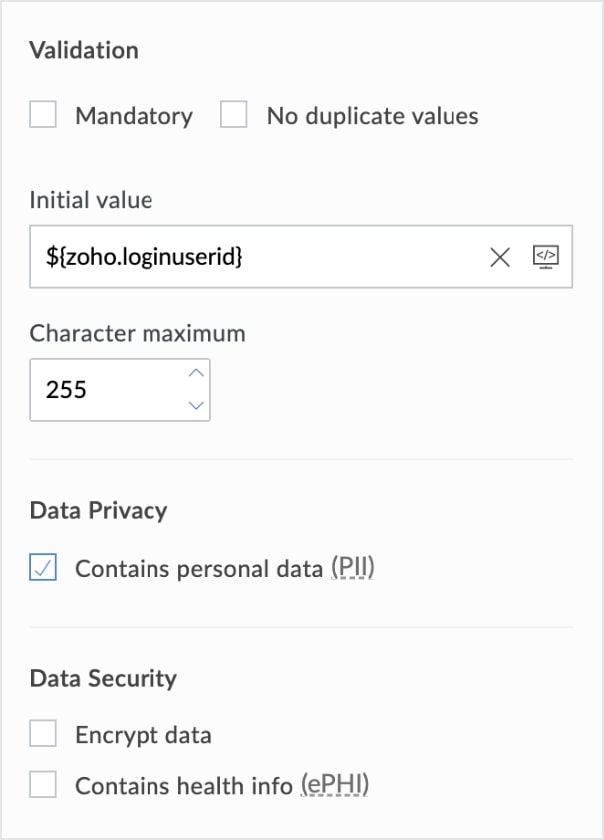This screenshot has width=604, height=840.
Task: Open the expression builder icon
Action: [x=545, y=257]
